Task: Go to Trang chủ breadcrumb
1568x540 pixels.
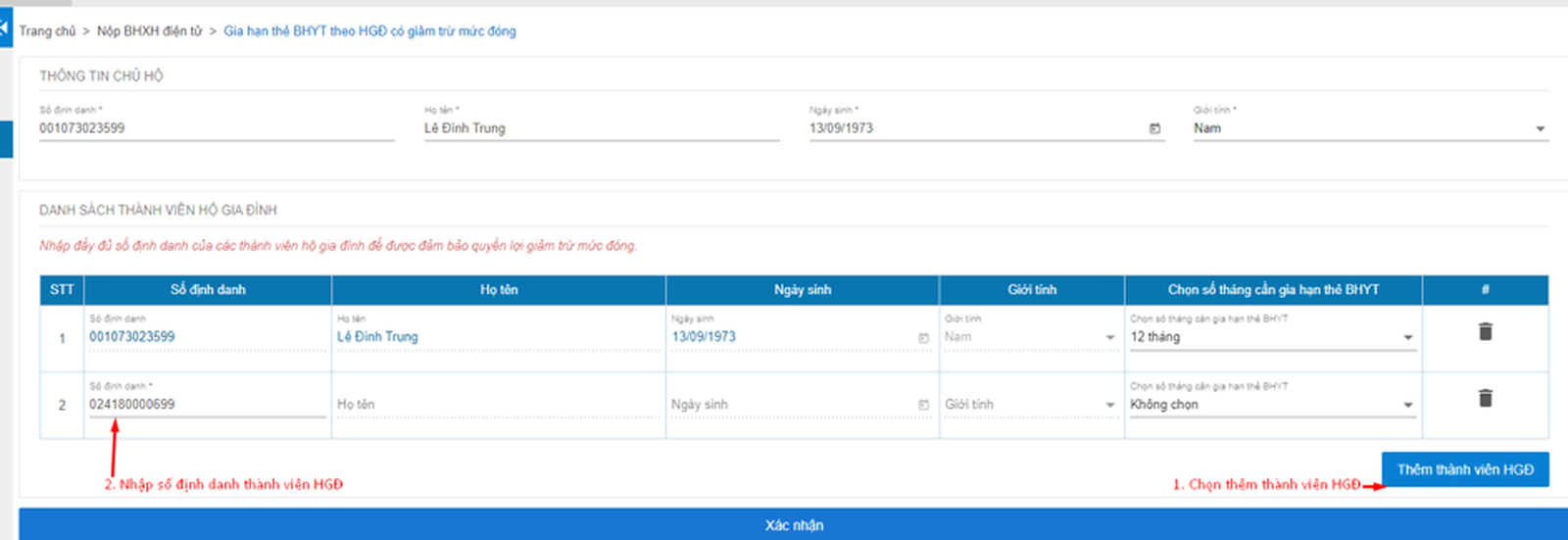Action: coord(47,31)
